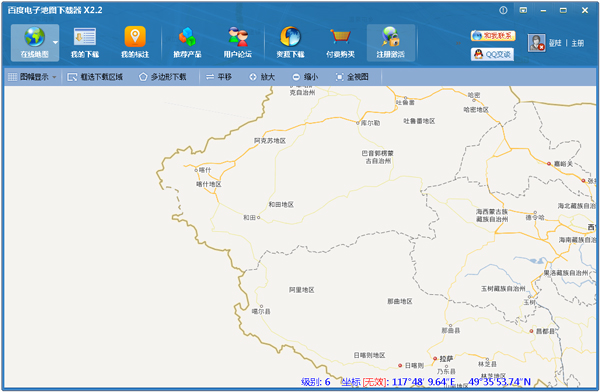
Task: Click the info icon in title bar
Action: pos(503,10)
